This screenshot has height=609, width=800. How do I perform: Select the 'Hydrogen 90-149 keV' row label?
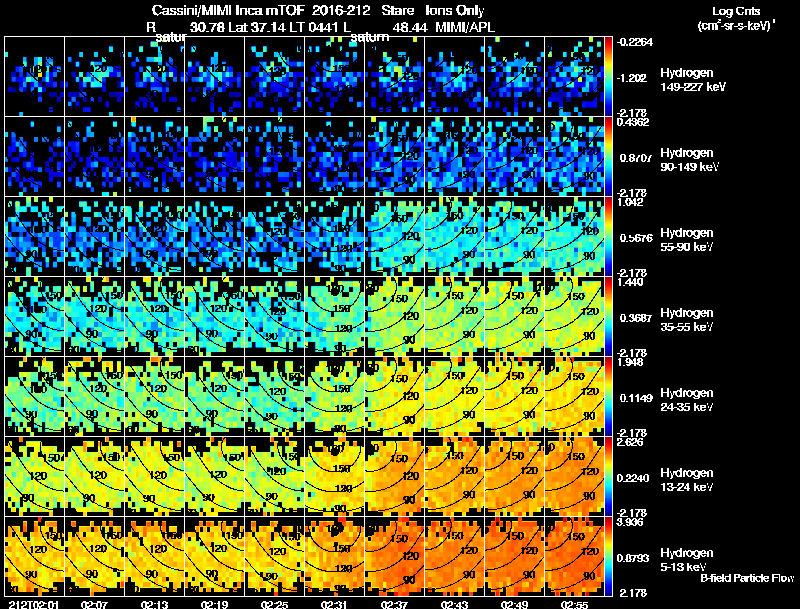pyautogui.click(x=688, y=160)
